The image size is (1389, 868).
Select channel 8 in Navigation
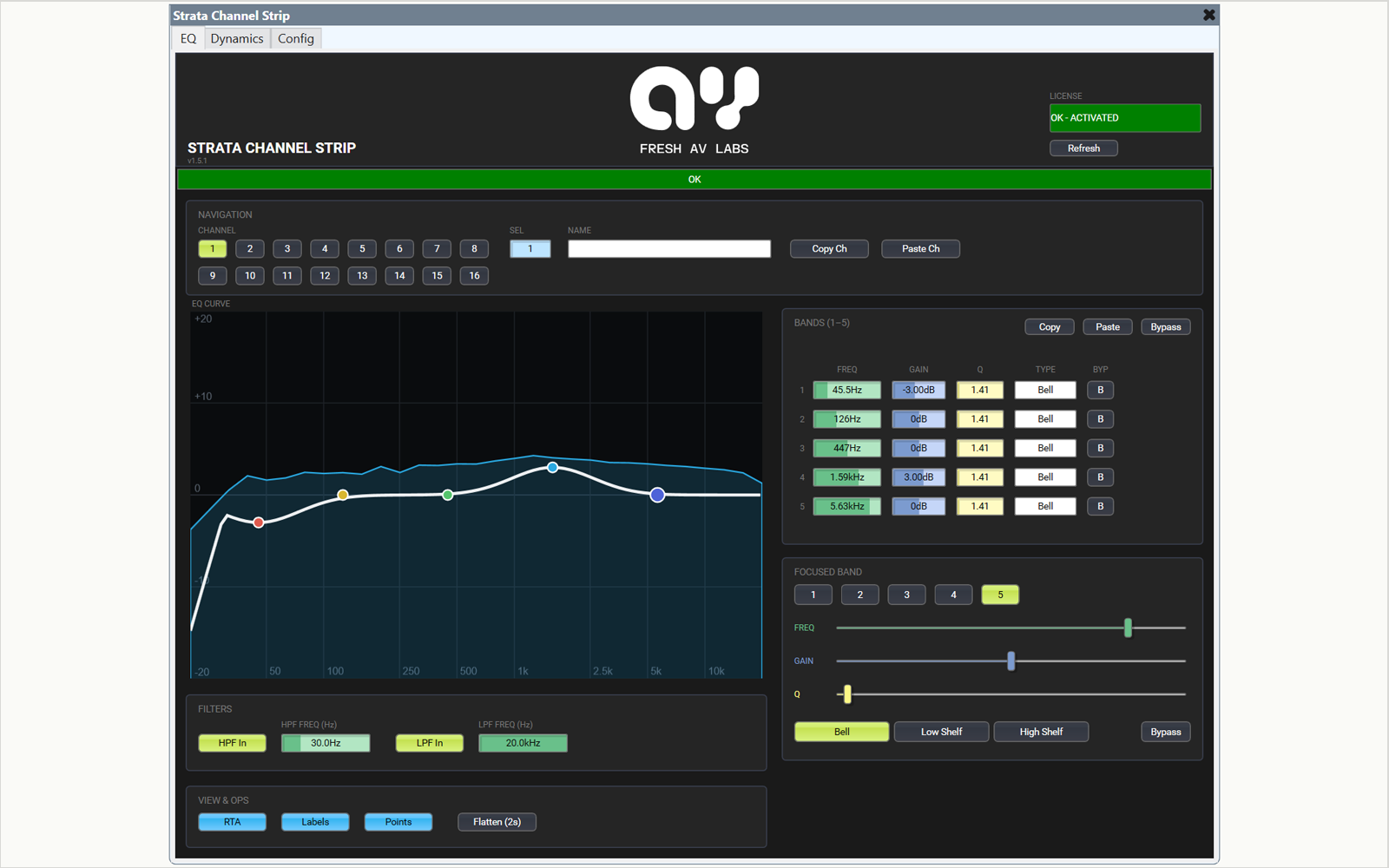point(474,249)
